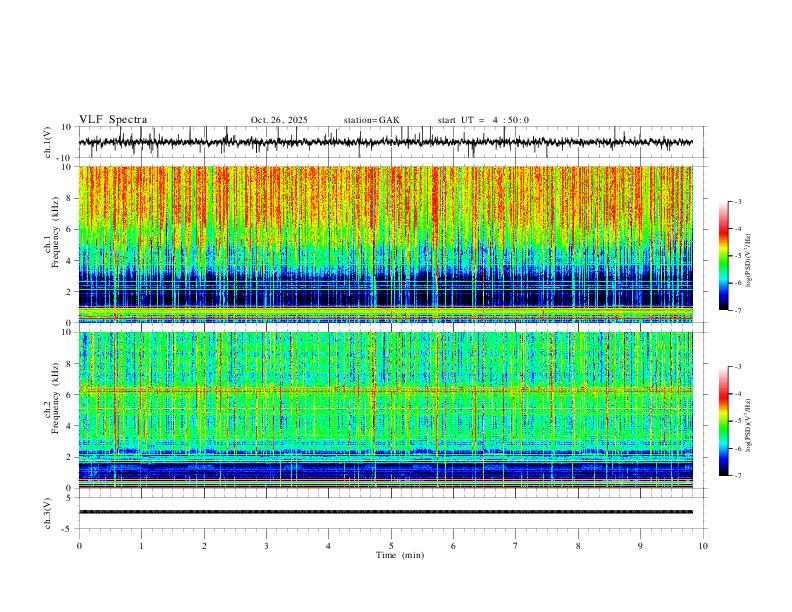Screen dimensions: 792x612
Task: Click the time axis tick label "6"
Action: point(454,546)
